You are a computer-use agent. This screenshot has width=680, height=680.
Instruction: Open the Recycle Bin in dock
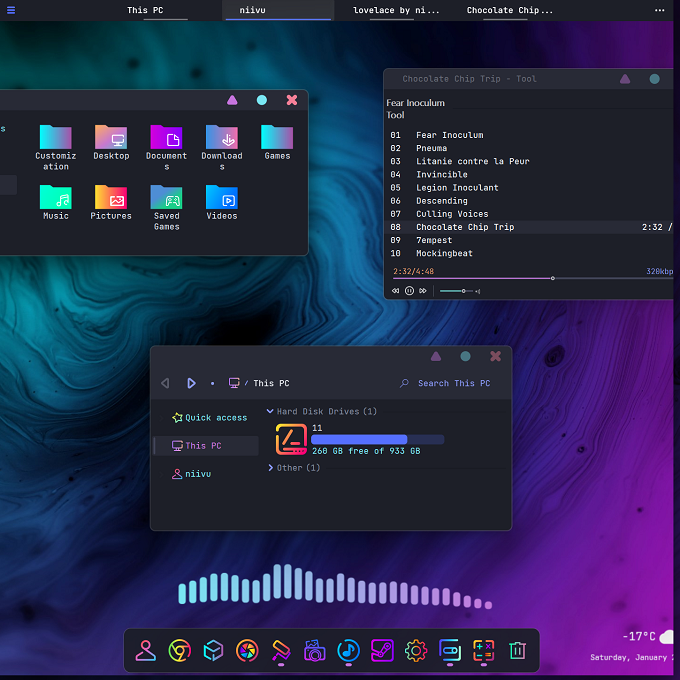click(x=517, y=651)
